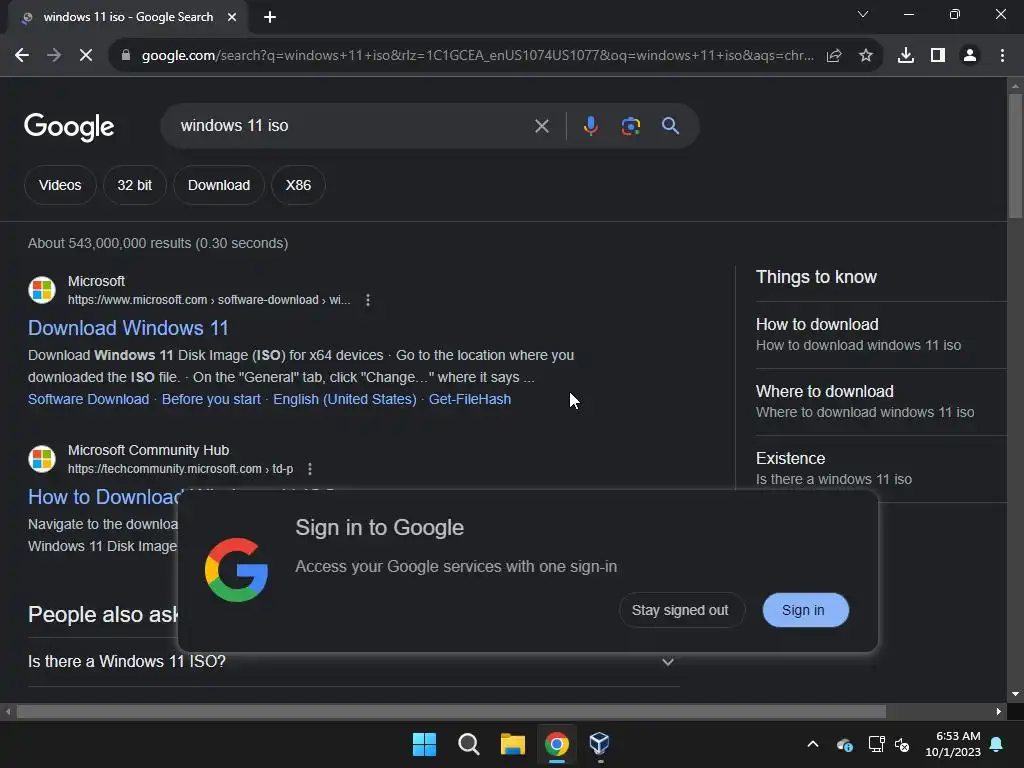Open the 'How to Download' result title
1024x768 pixels.
click(x=104, y=497)
